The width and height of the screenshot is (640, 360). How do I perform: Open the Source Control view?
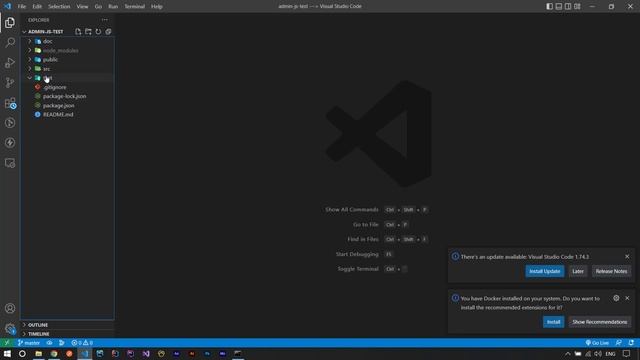[x=10, y=82]
